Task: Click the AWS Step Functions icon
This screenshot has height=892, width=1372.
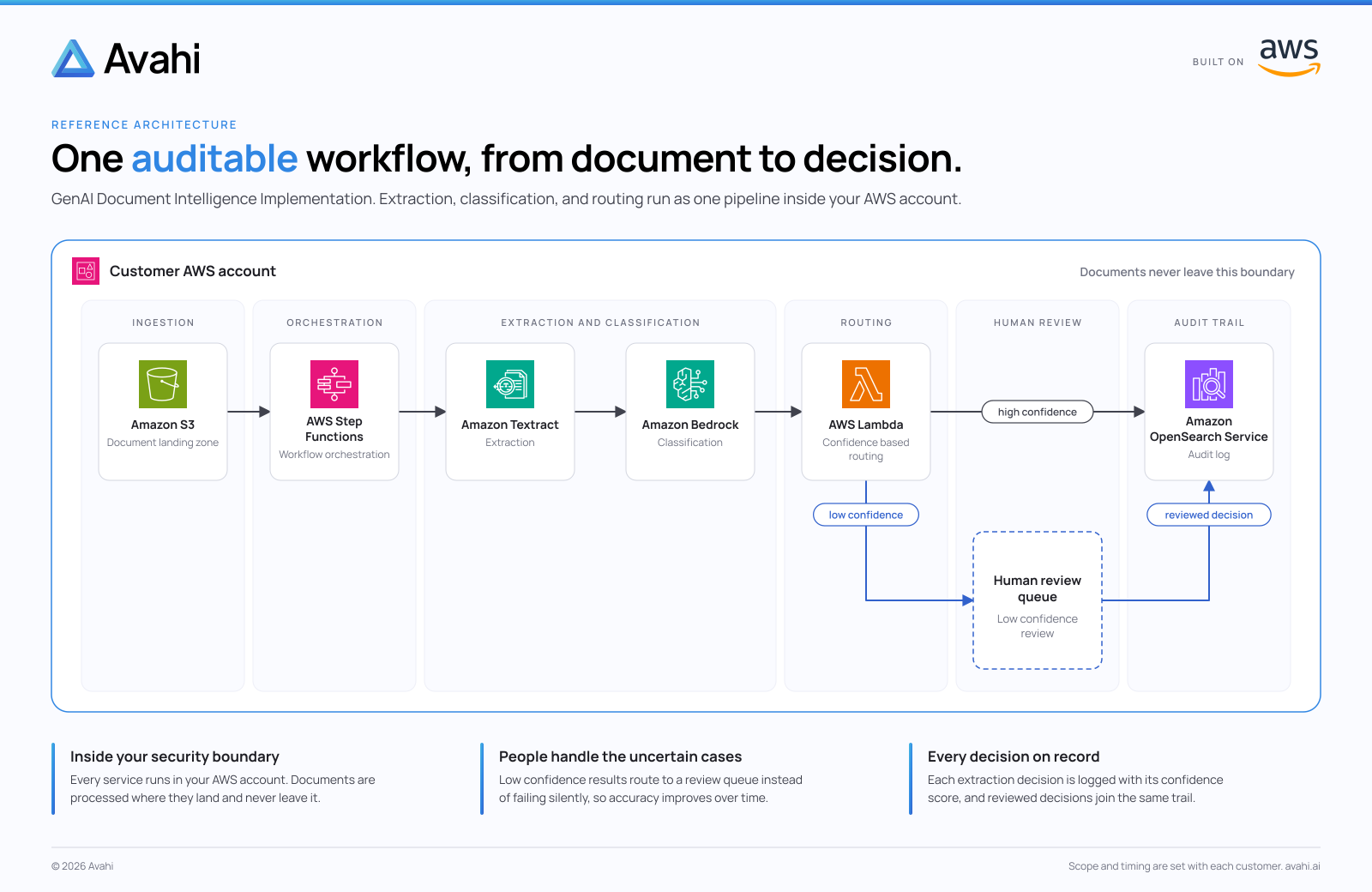Action: click(x=334, y=384)
